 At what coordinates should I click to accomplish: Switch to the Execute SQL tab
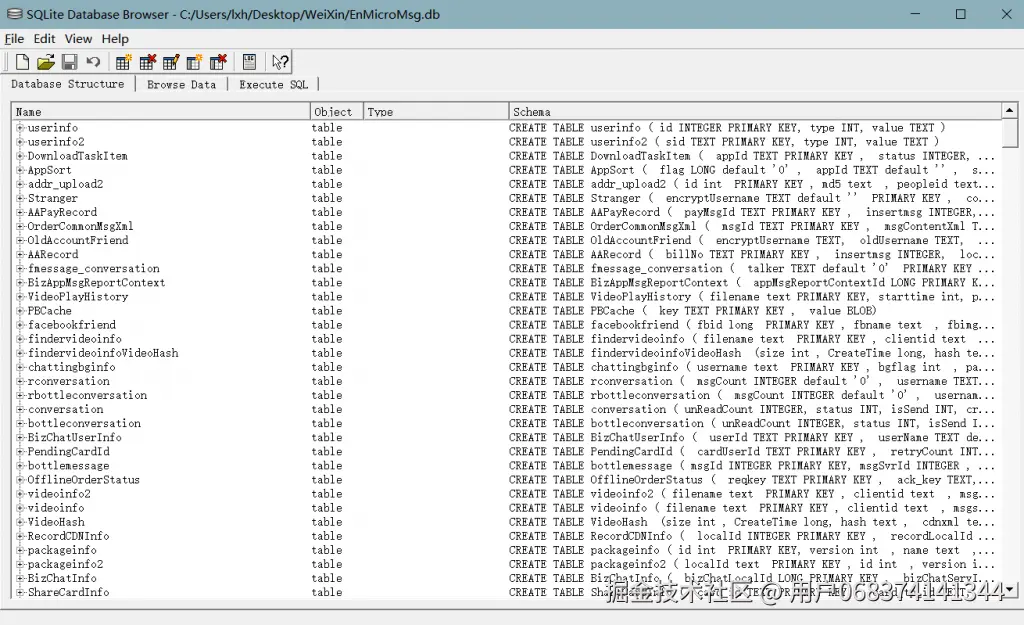(x=273, y=84)
